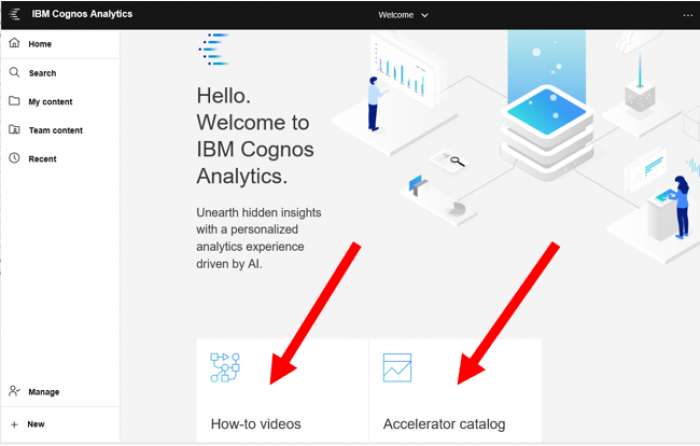
Task: Select the Home menu label
Action: (40, 44)
